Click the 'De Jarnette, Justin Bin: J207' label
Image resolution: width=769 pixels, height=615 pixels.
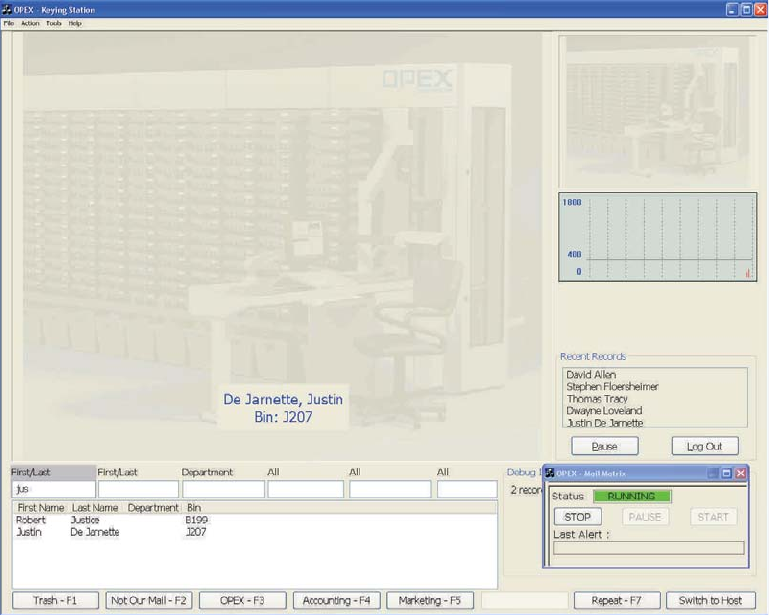283,408
